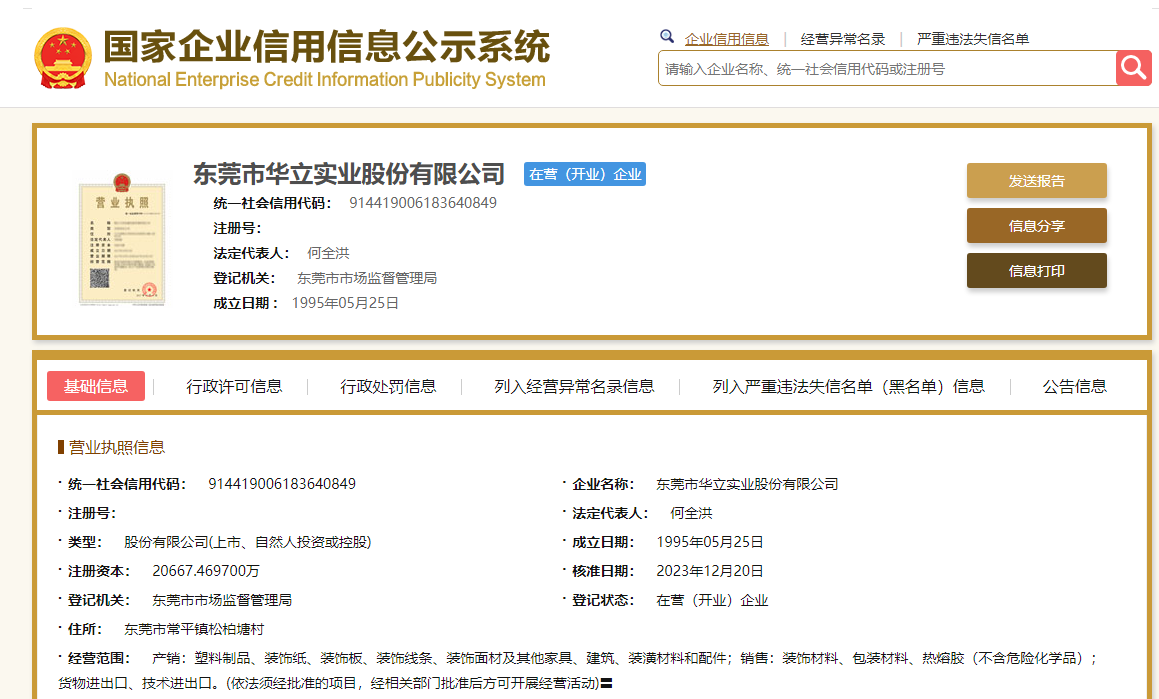Click the 登记状态 value 在营（开业）企业
1159x699 pixels.
pos(713,600)
